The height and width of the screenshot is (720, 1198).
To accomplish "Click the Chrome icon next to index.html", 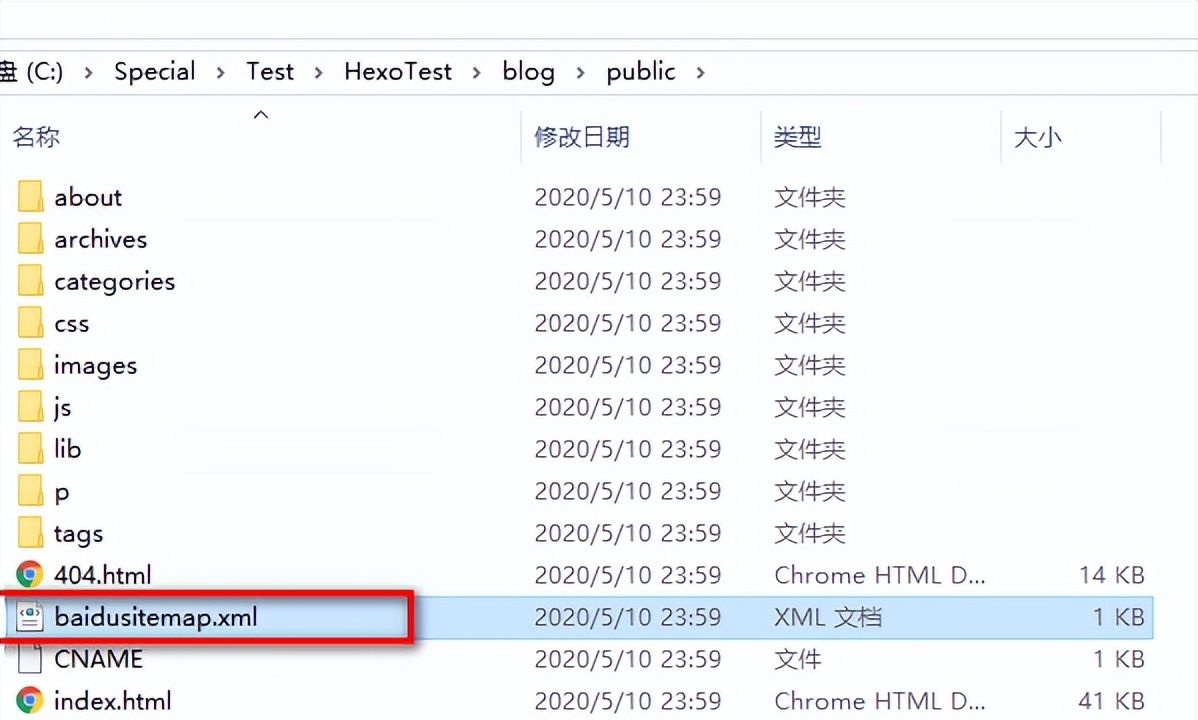I will tap(30, 701).
